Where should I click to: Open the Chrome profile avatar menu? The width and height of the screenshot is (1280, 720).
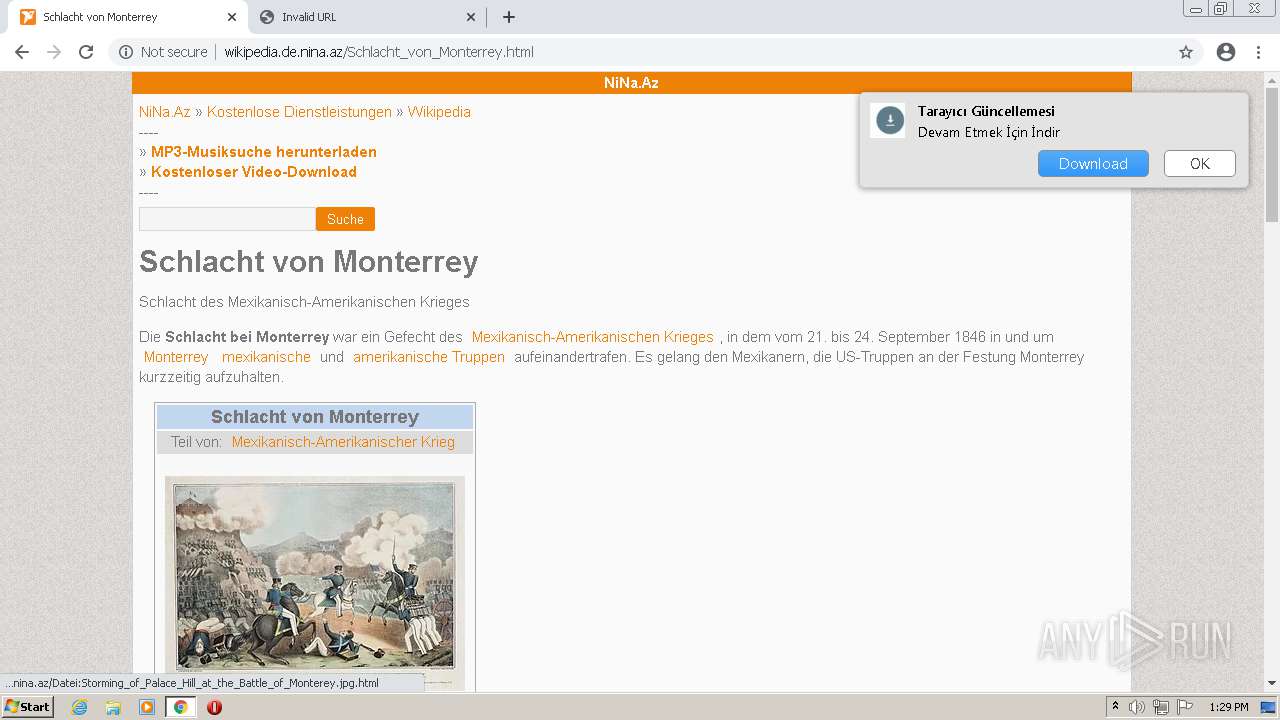(1226, 52)
